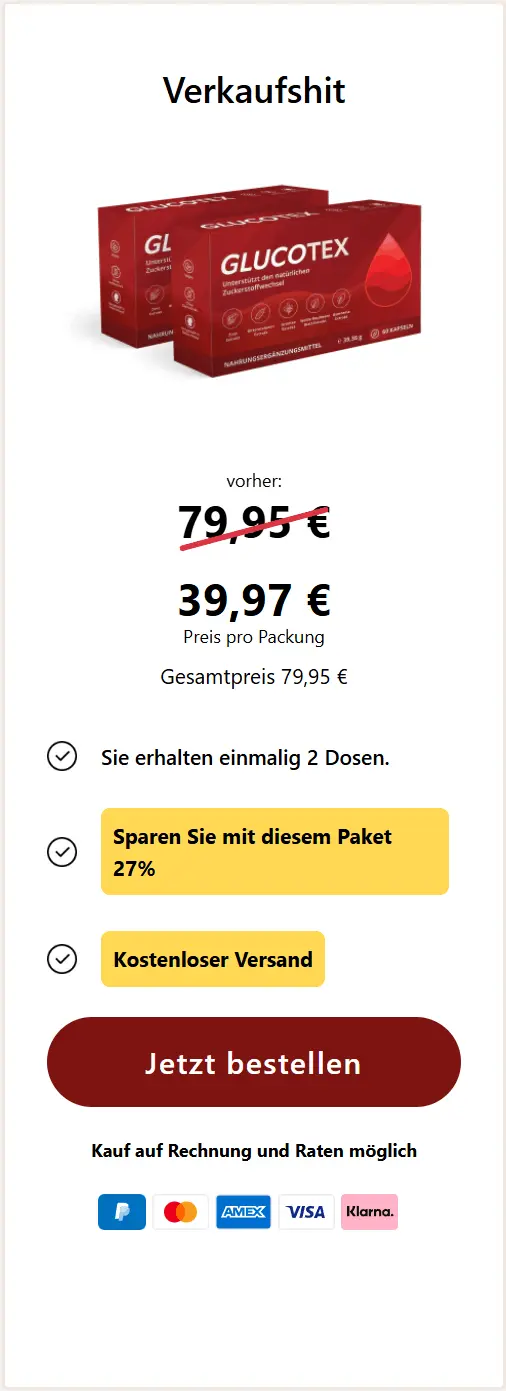
Task: Click Sie erhalten einmalig 2 Dosen text
Action: [x=245, y=758]
